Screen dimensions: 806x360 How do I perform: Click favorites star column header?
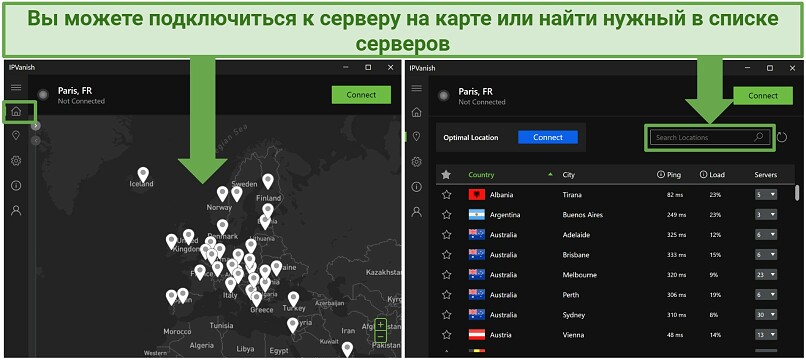[x=446, y=175]
